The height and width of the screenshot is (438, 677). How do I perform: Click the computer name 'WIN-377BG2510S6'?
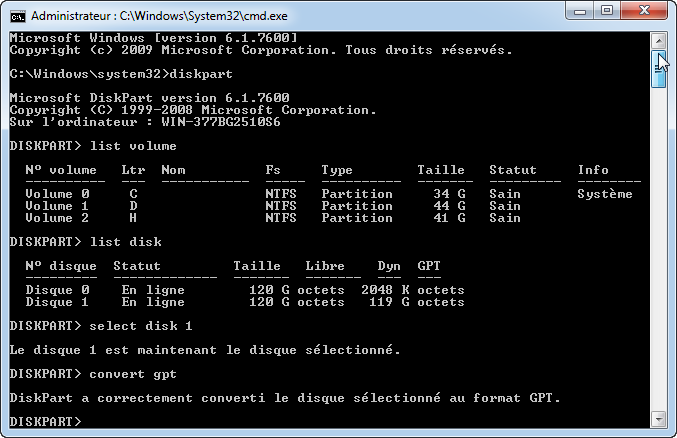[x=221, y=122]
